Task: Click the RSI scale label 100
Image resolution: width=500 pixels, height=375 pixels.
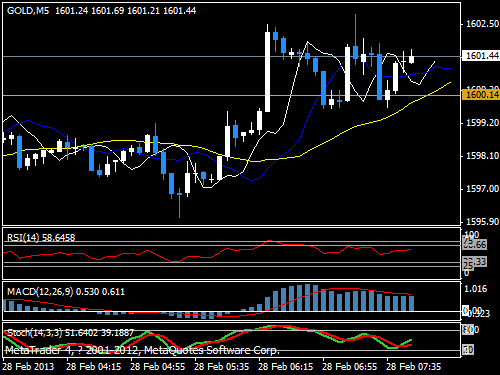Action: [472, 234]
